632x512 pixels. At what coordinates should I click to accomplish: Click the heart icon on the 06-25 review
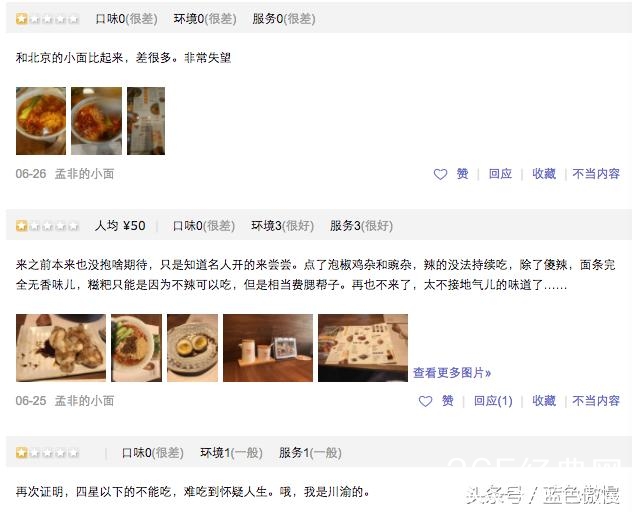425,401
